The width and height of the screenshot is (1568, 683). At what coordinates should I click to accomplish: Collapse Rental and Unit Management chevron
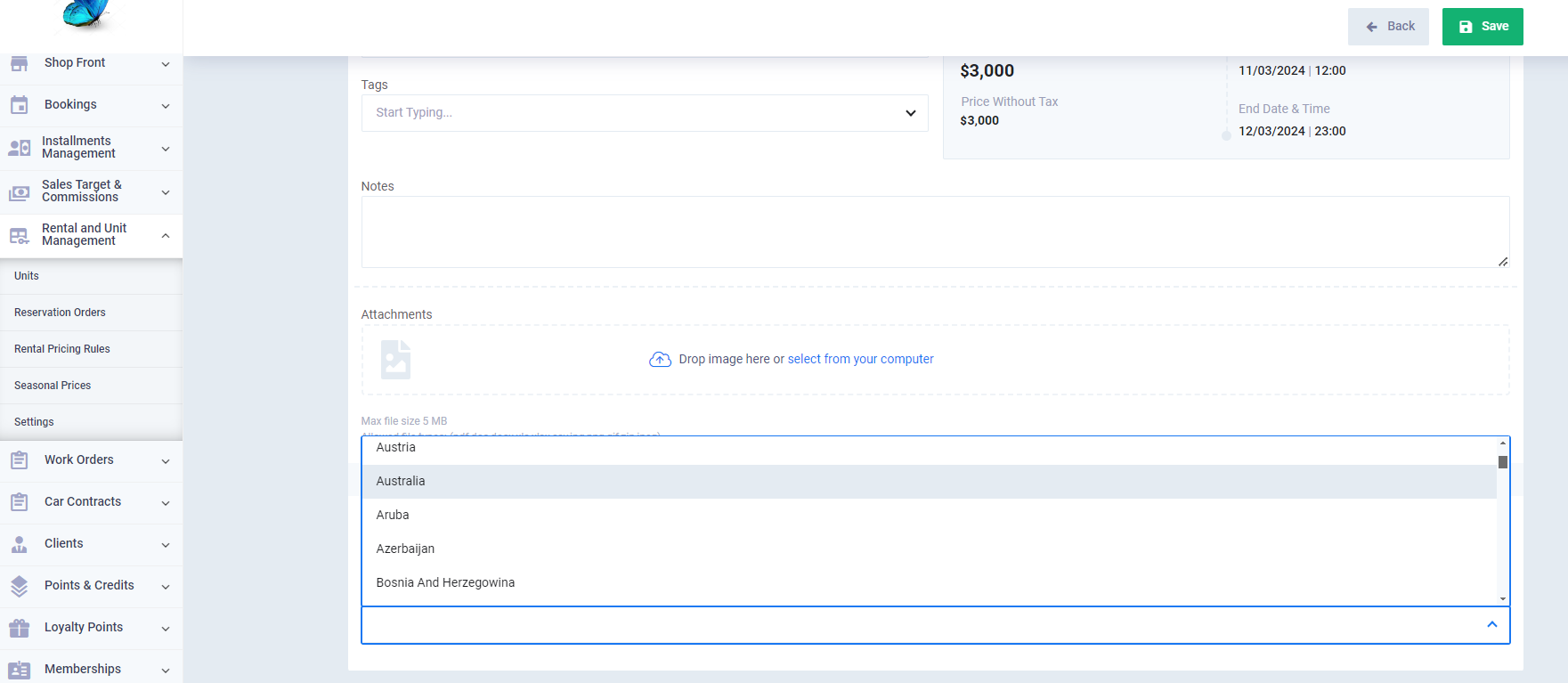click(166, 236)
